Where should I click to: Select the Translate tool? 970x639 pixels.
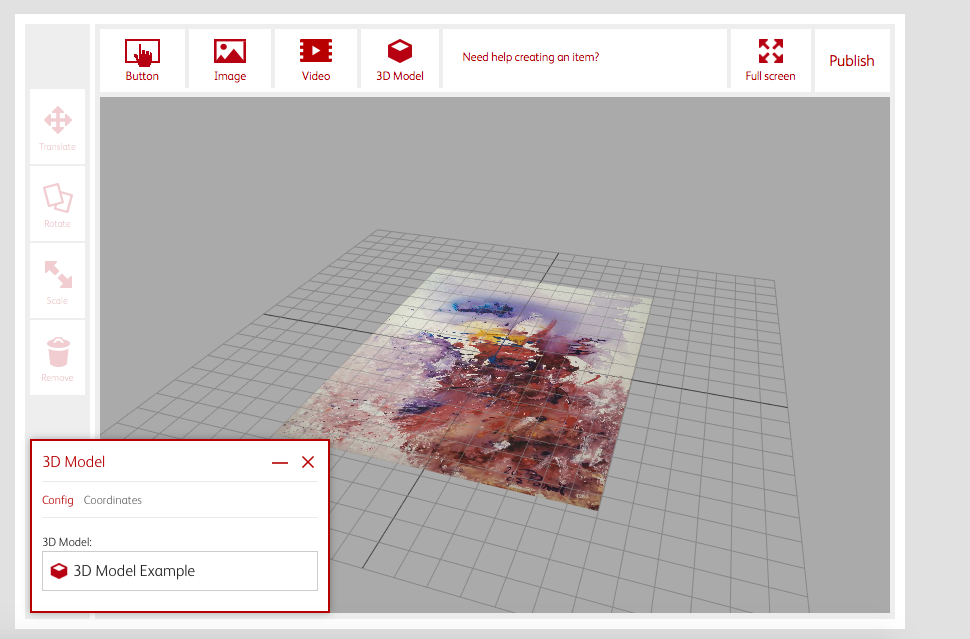[58, 127]
